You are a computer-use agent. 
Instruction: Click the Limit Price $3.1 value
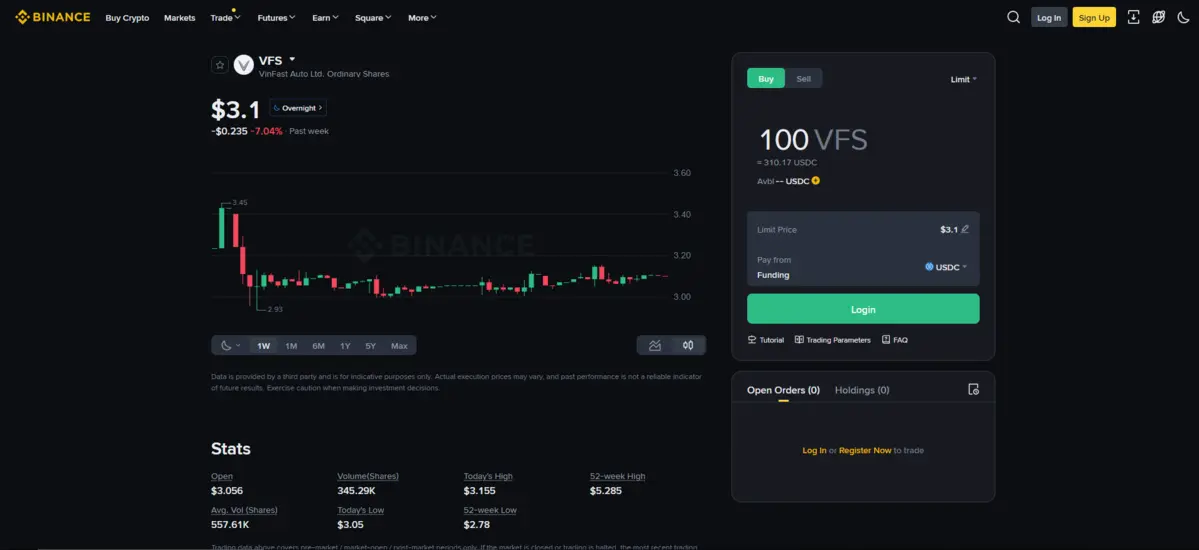point(948,229)
